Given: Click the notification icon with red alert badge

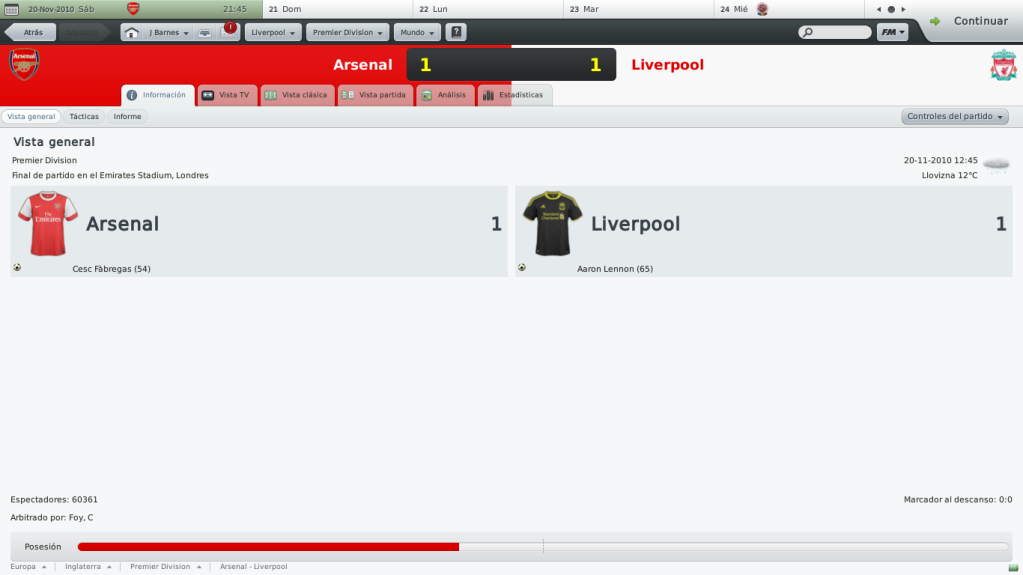Looking at the screenshot, I should click(228, 31).
